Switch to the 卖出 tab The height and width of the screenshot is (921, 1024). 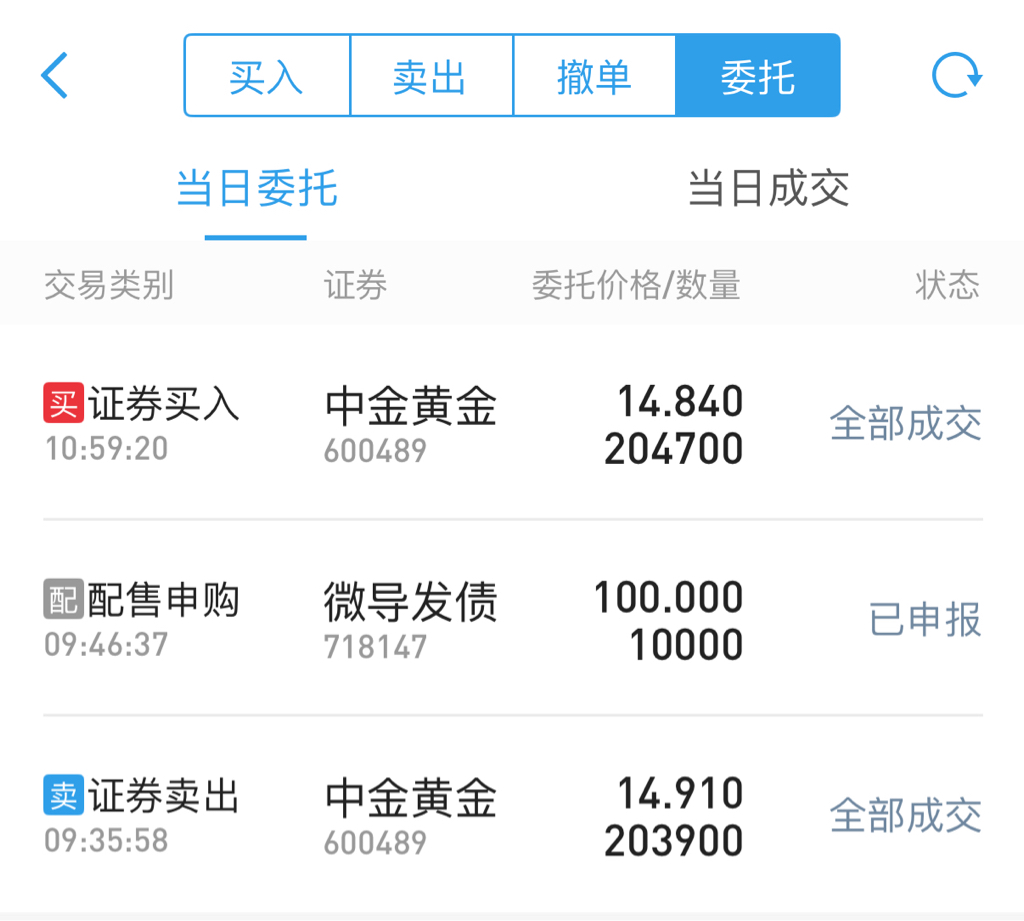tap(432, 76)
